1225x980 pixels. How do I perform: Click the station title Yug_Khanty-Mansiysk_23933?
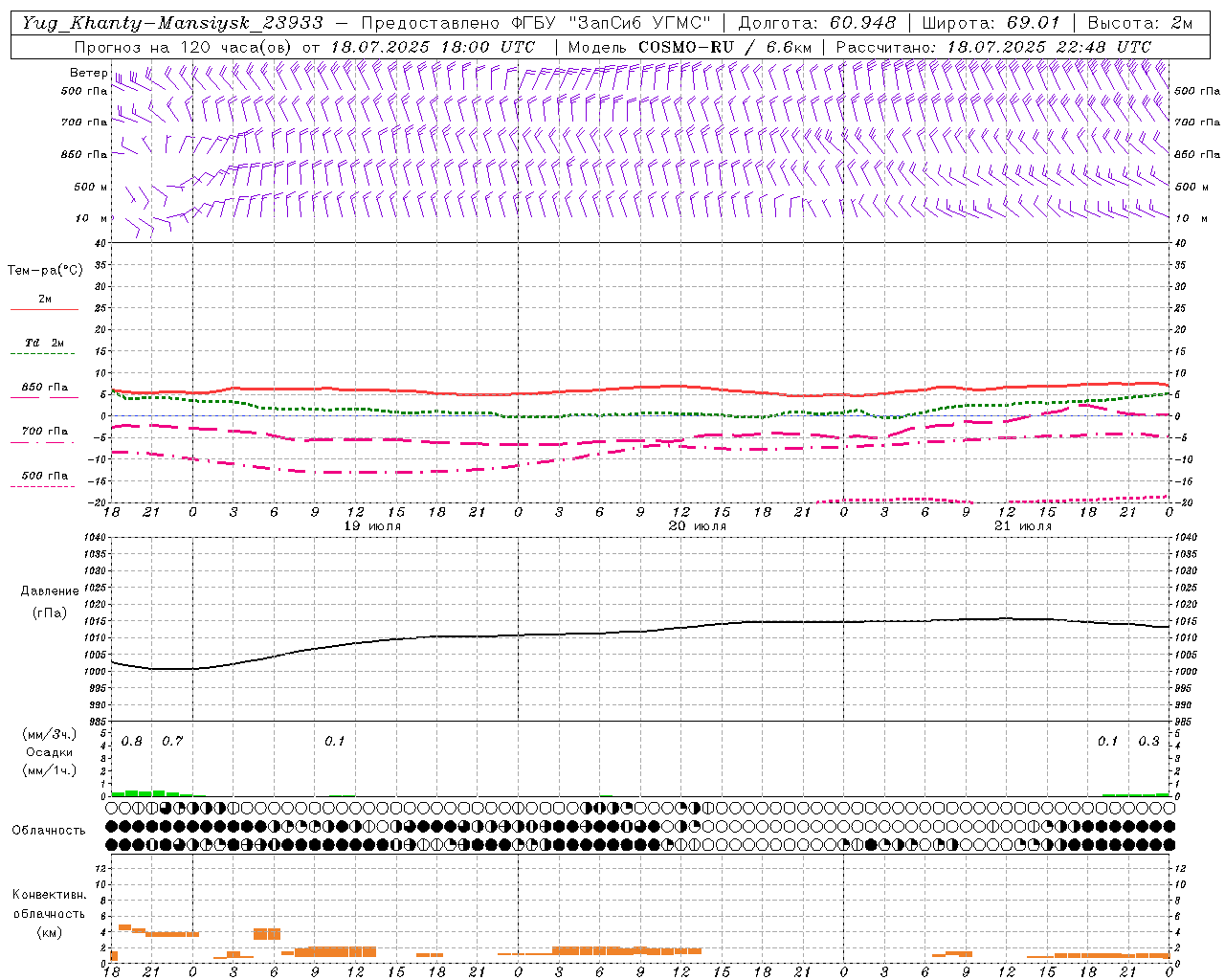click(x=172, y=23)
